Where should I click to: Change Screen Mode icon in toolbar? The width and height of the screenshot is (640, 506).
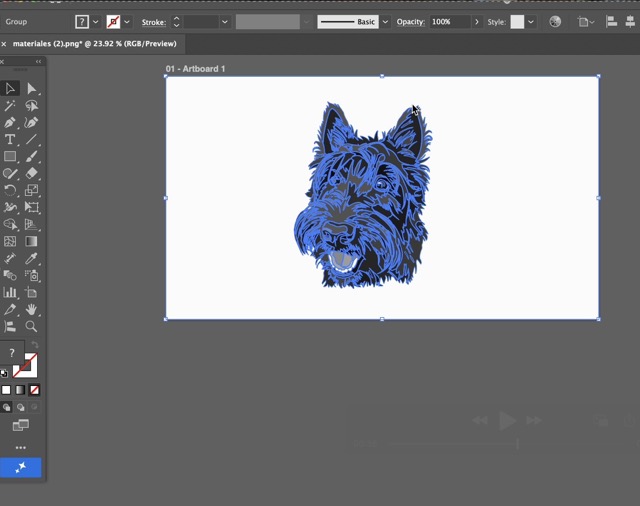pos(20,425)
